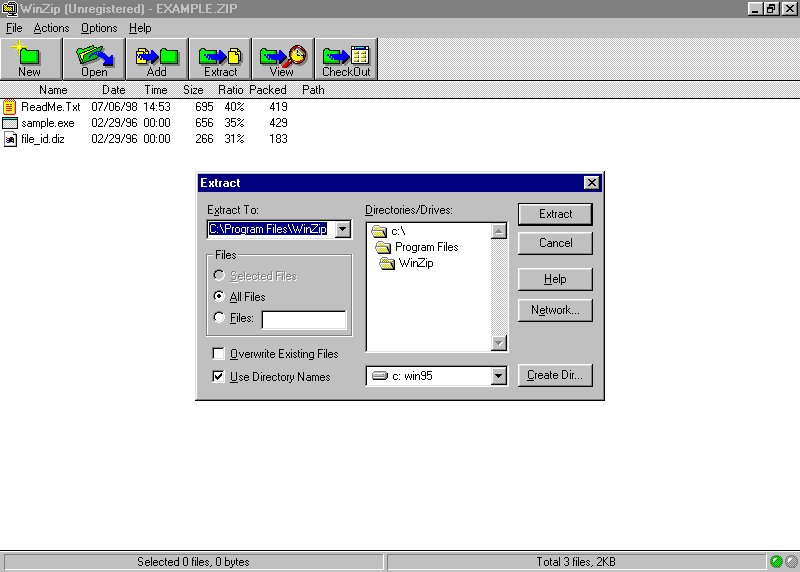
Task: Select WinZip in directory tree
Action: click(416, 263)
